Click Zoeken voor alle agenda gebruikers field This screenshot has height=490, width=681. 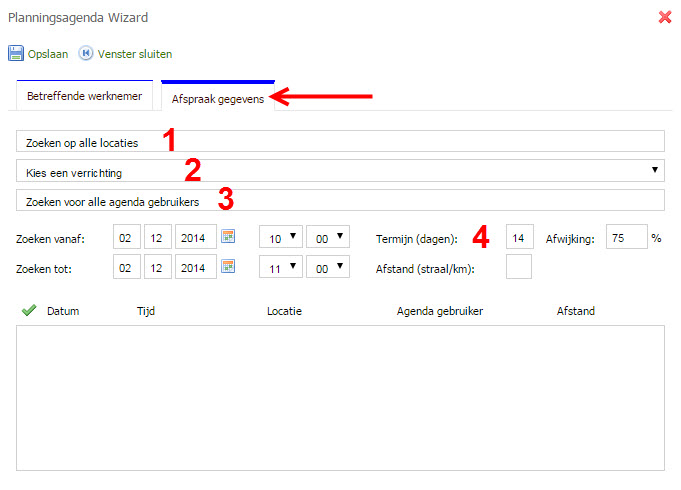[340, 201]
